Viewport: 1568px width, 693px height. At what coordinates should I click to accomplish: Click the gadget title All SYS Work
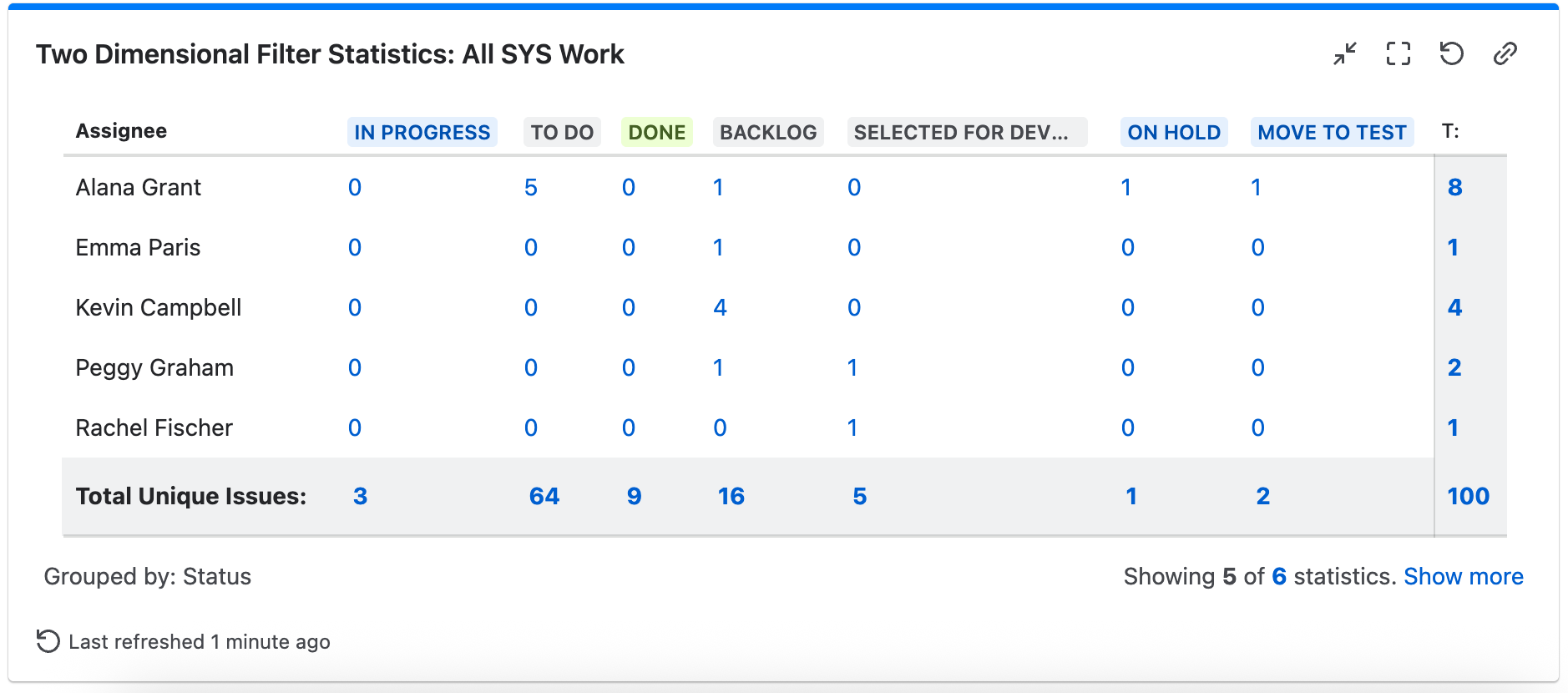click(x=330, y=54)
